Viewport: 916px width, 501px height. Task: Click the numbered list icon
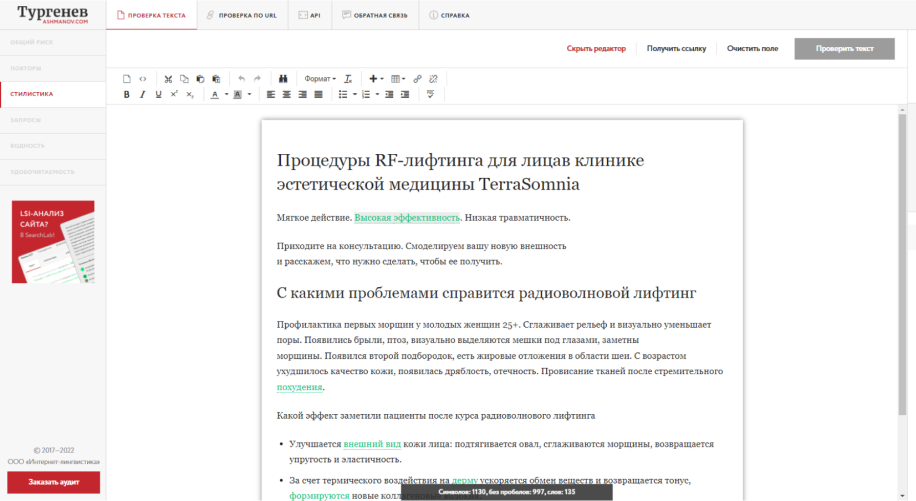(366, 94)
